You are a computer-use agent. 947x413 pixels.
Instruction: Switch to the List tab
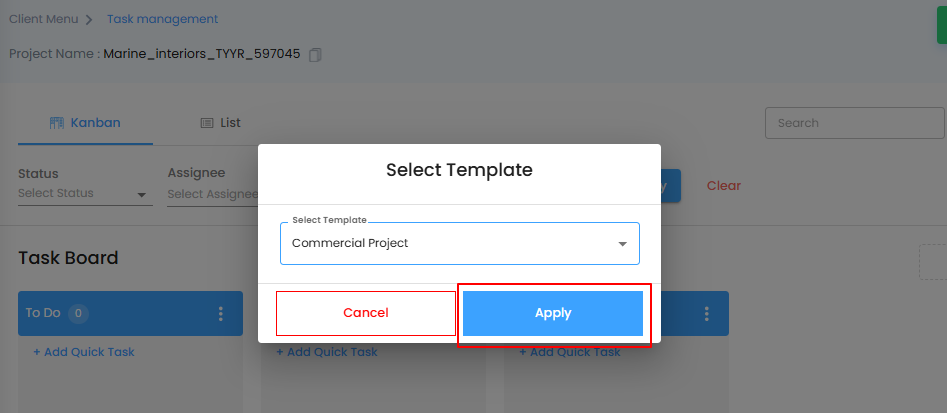(x=221, y=123)
